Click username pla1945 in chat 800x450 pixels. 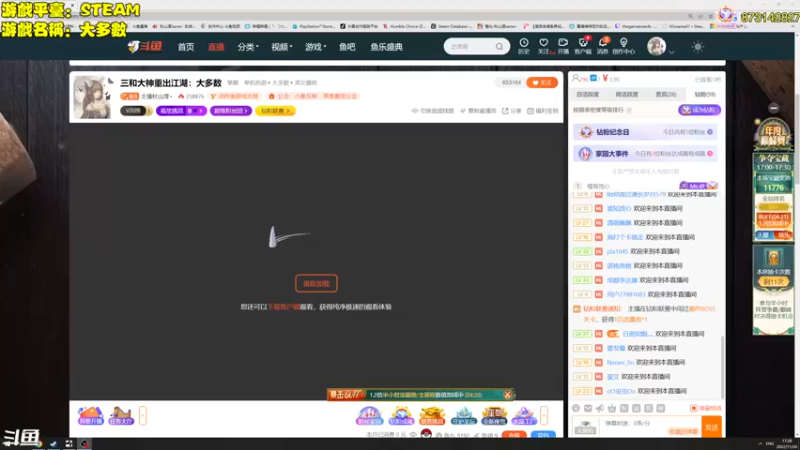[x=617, y=252]
